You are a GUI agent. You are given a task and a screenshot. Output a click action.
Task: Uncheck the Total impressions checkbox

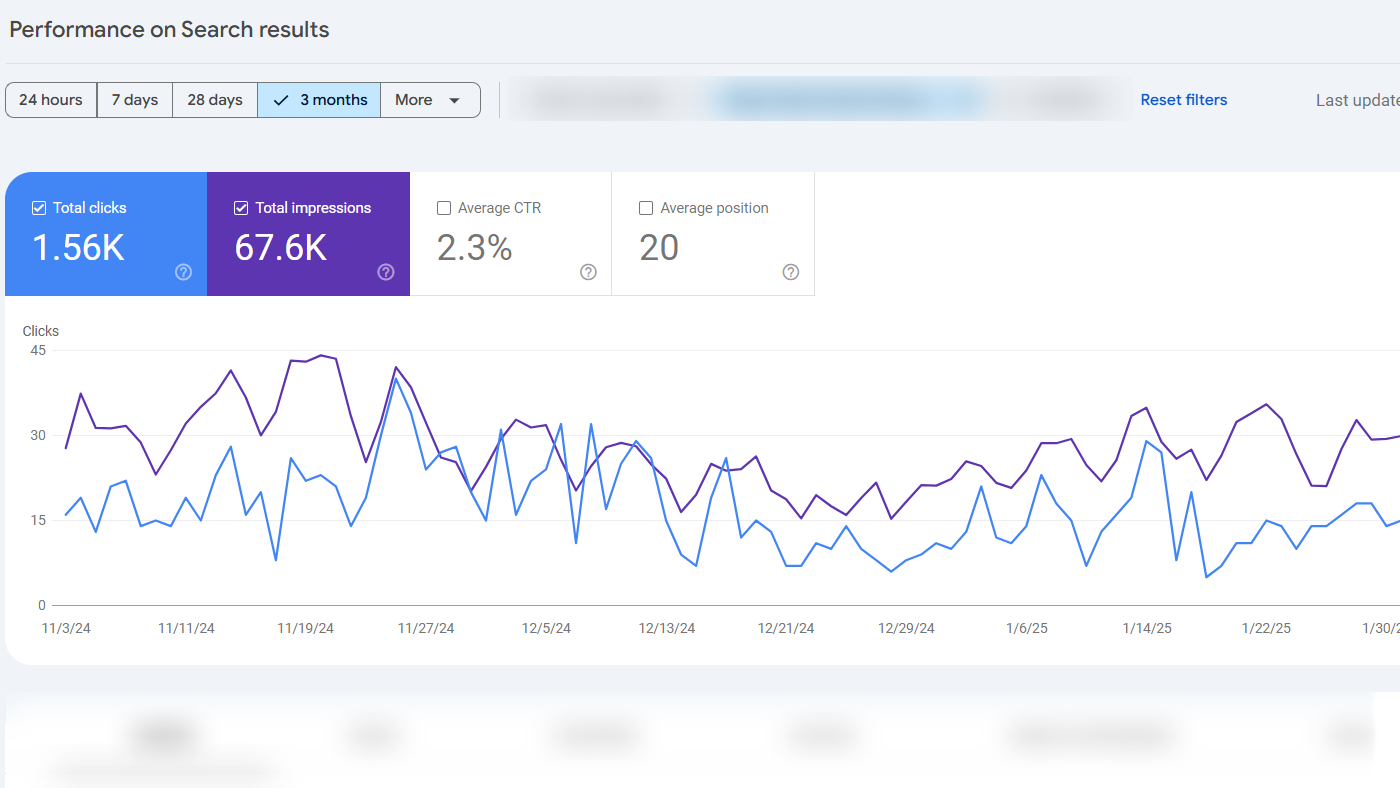coord(241,208)
